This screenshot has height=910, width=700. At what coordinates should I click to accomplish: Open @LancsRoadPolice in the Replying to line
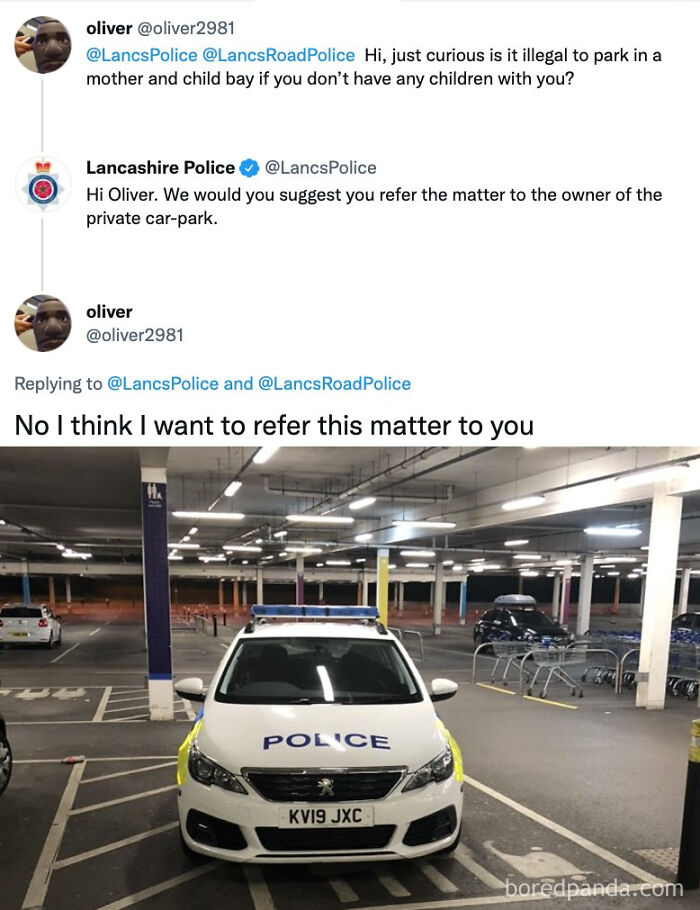334,384
